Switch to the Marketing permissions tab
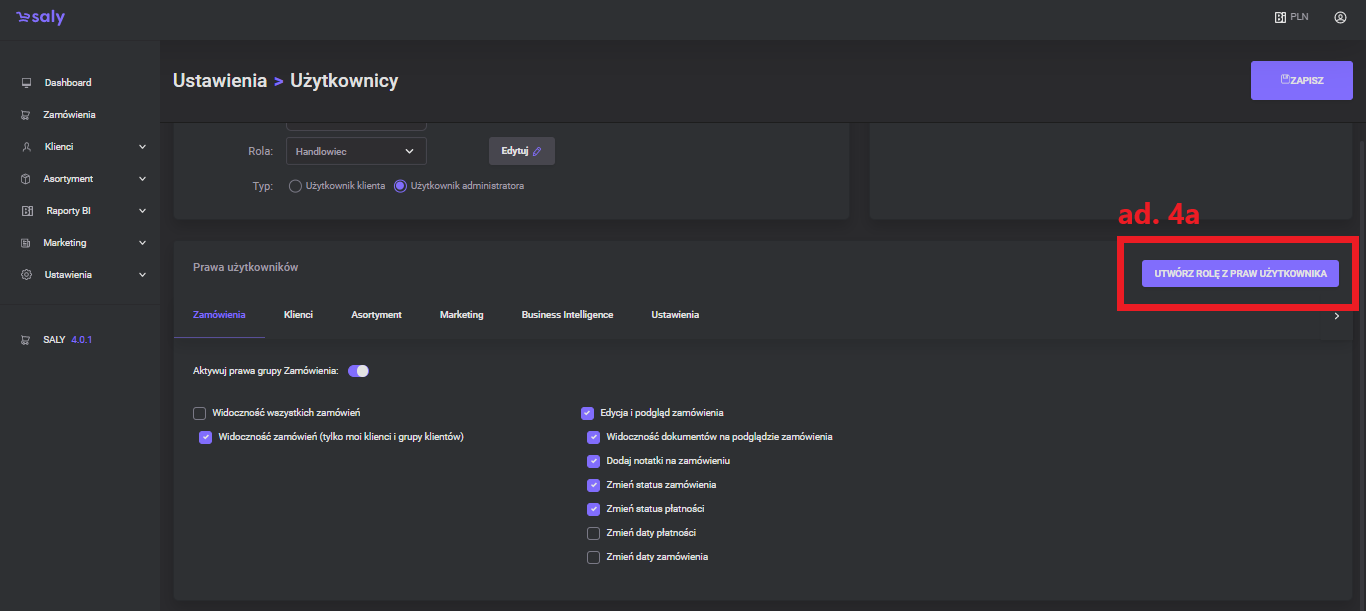The image size is (1366, 611). point(461,315)
